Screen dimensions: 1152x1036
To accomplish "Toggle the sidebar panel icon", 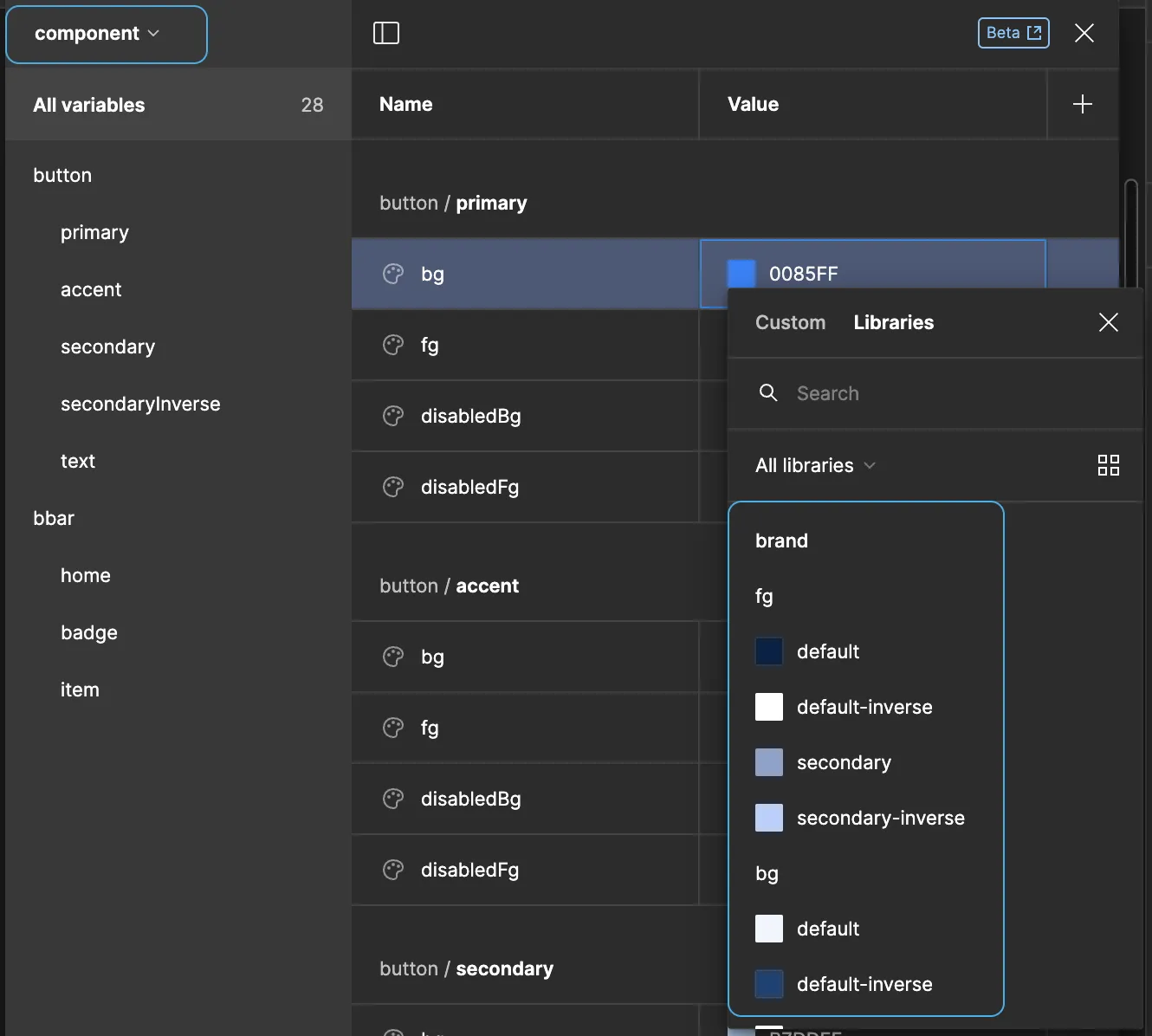I will click(385, 33).
